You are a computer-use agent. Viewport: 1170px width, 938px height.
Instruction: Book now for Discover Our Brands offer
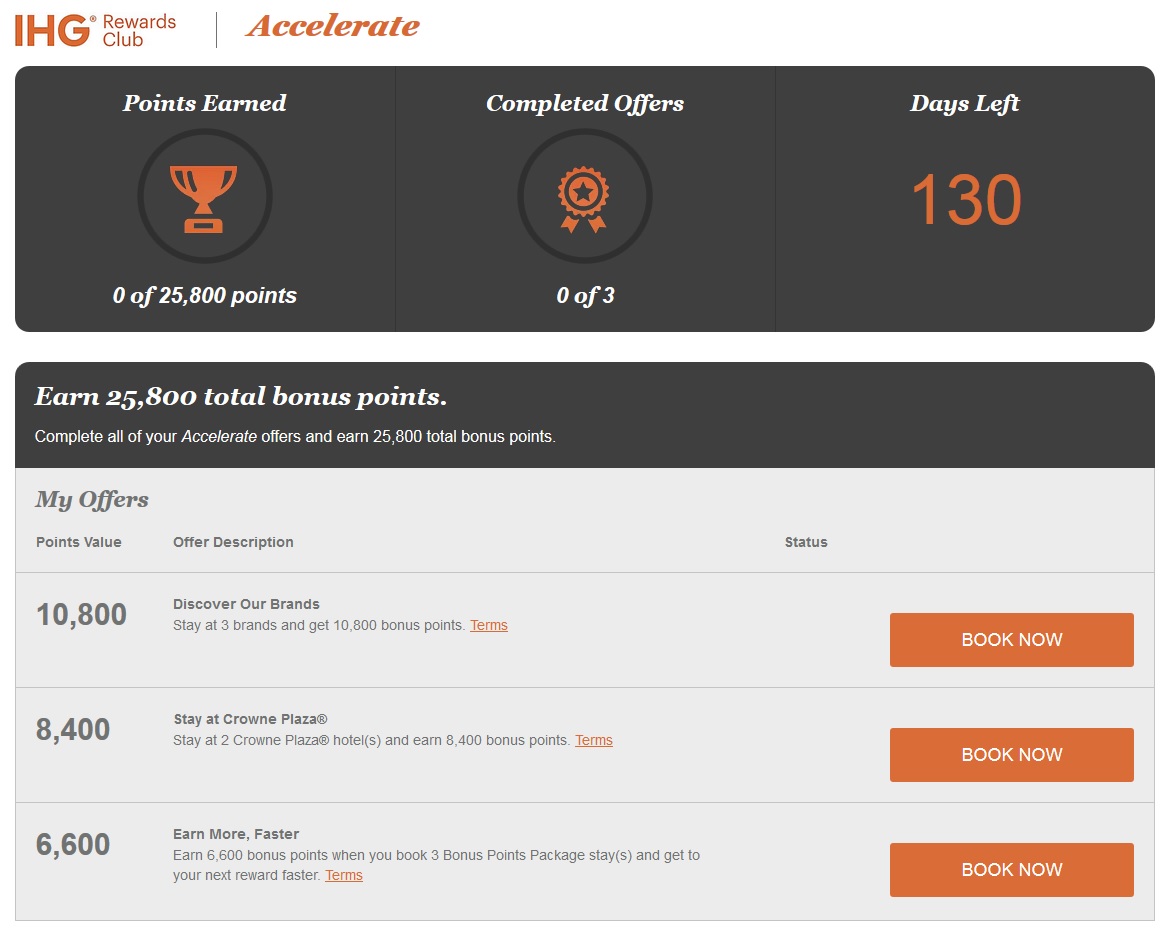pyautogui.click(x=1011, y=640)
